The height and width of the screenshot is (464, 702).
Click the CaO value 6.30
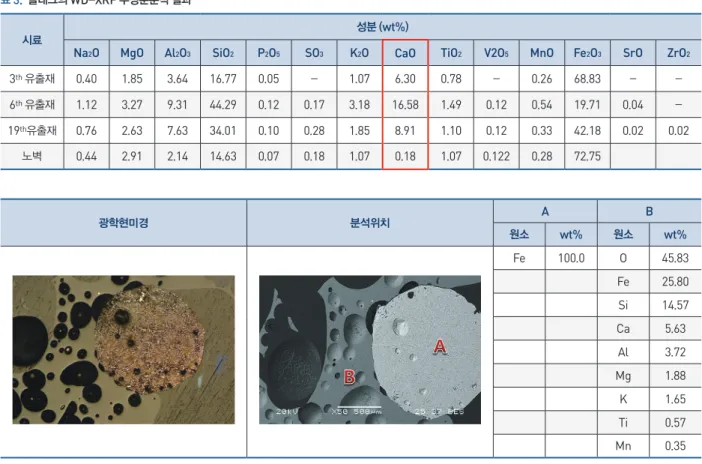(x=405, y=79)
